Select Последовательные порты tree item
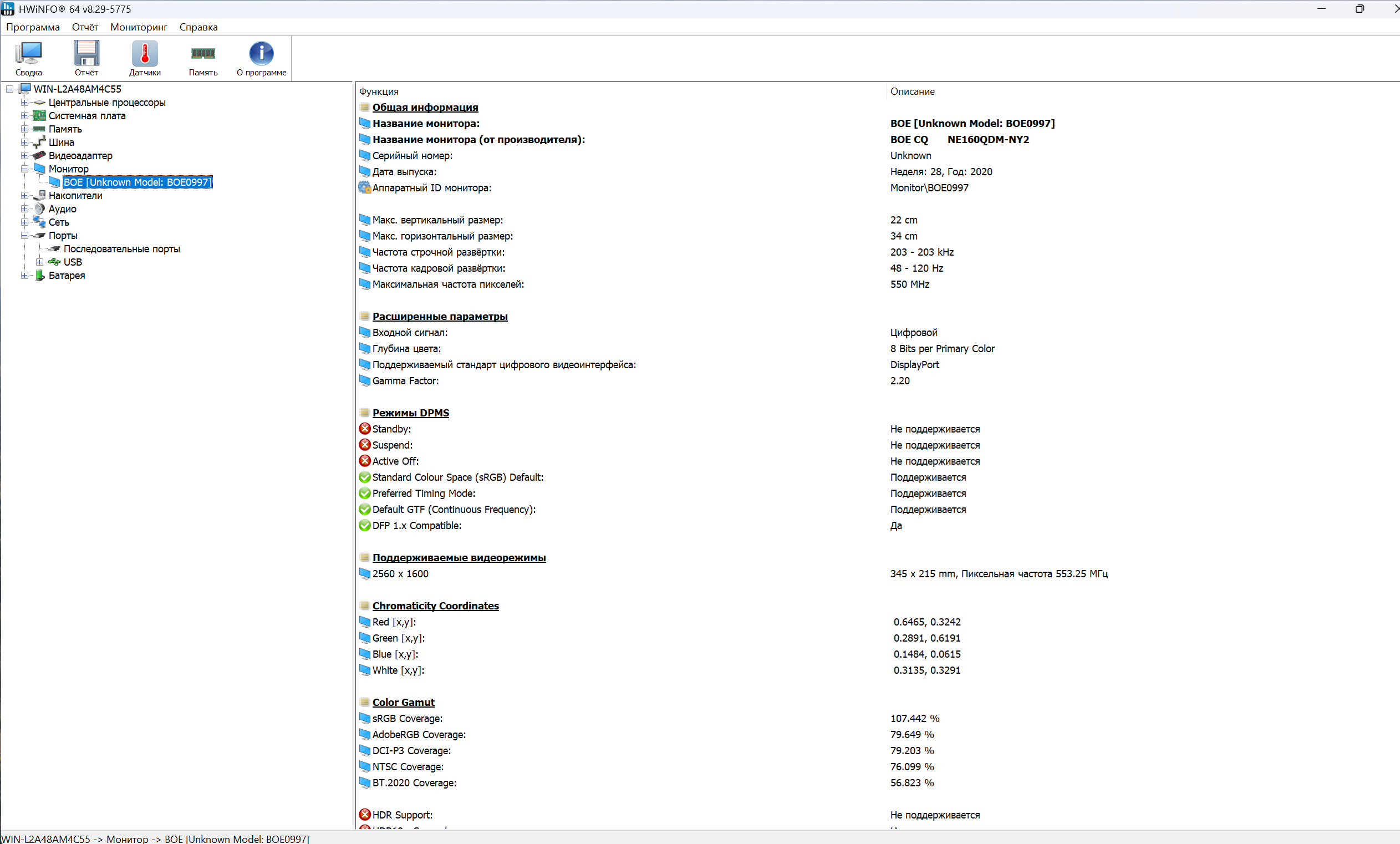Image resolution: width=1400 pixels, height=844 pixels. (121, 249)
